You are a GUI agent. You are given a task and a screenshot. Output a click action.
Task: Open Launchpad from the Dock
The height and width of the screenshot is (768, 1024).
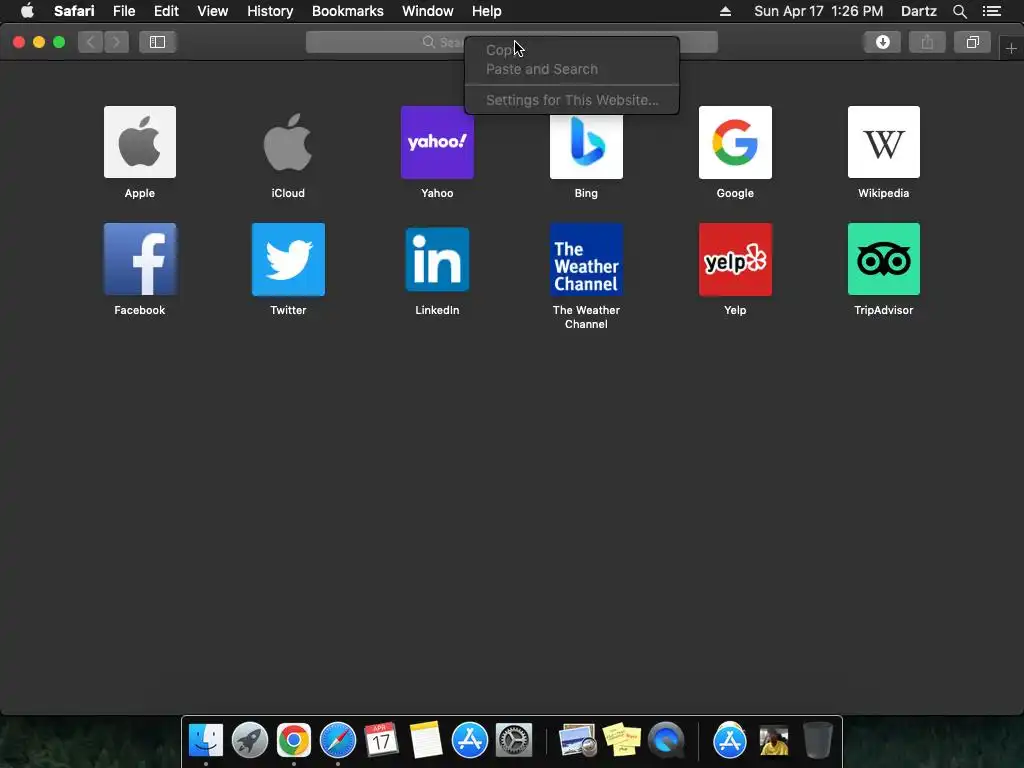249,740
